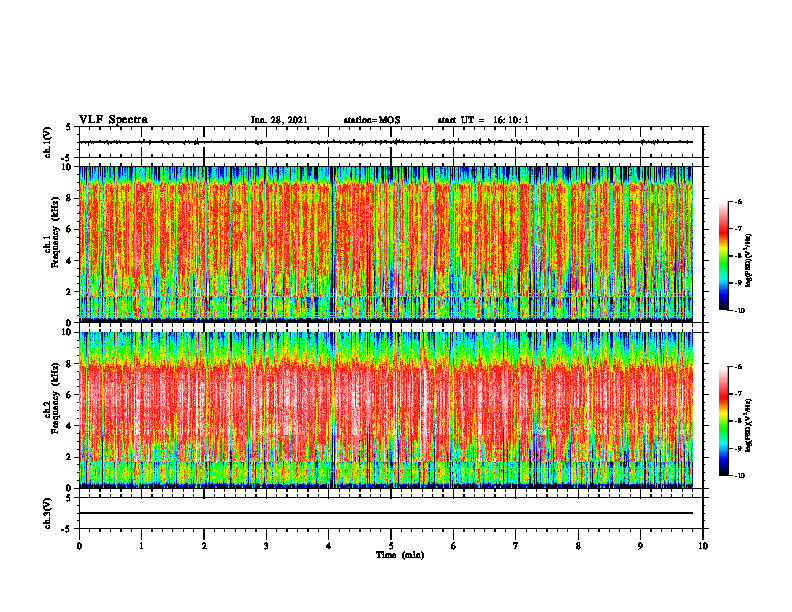
Task: Click time axis tick label 4
Action: point(329,546)
